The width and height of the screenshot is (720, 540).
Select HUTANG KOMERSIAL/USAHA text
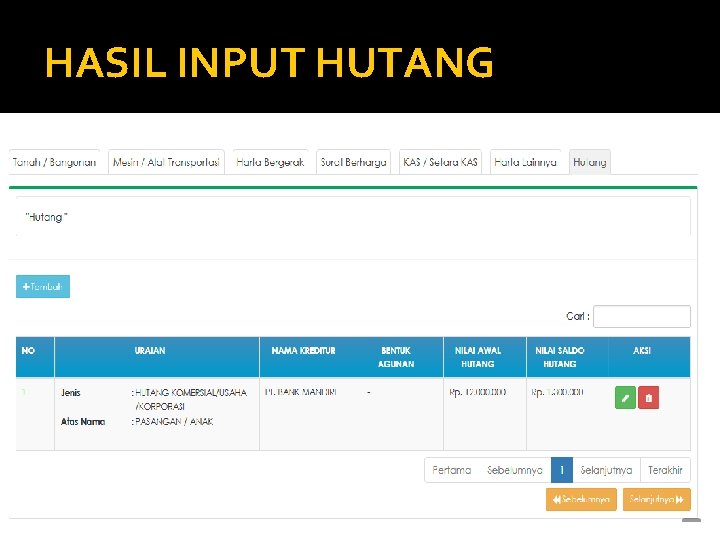[x=191, y=393]
